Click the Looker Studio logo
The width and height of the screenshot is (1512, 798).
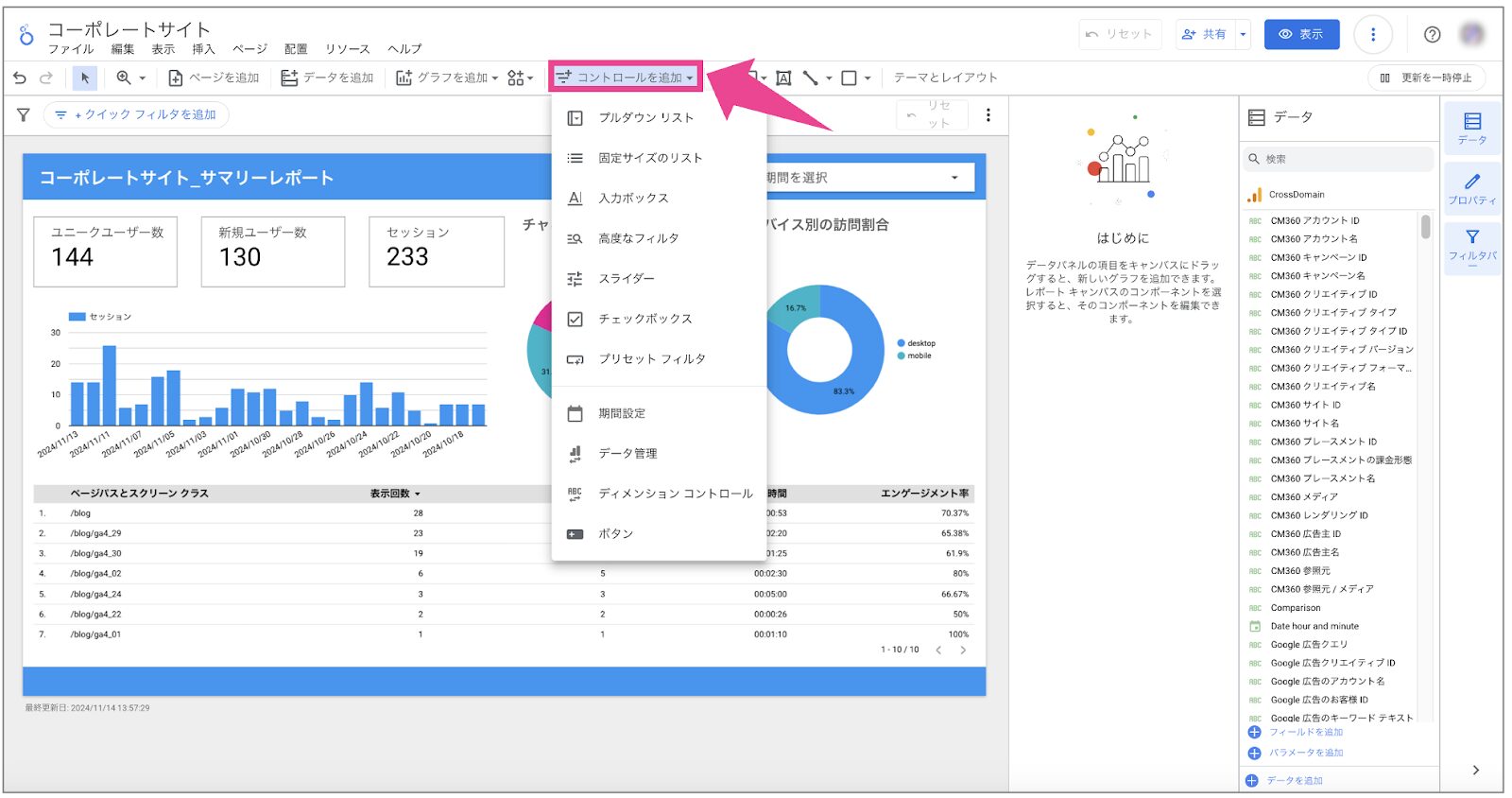26,35
